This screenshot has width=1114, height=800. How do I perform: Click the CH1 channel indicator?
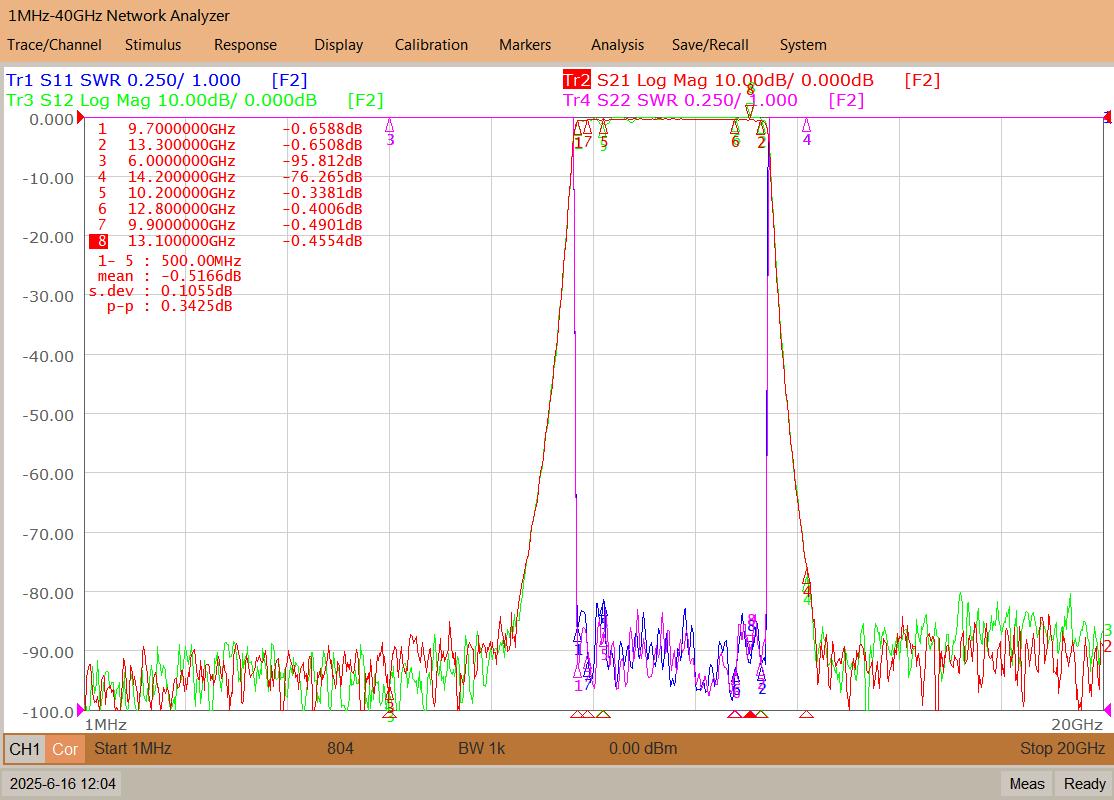(25, 749)
